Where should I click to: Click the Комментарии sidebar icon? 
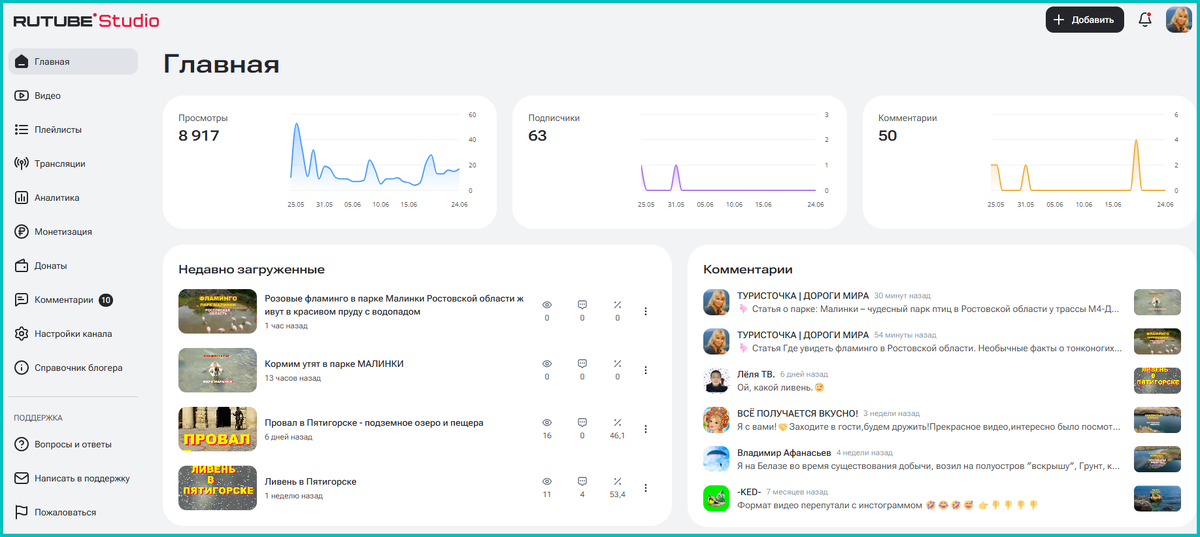(21, 300)
